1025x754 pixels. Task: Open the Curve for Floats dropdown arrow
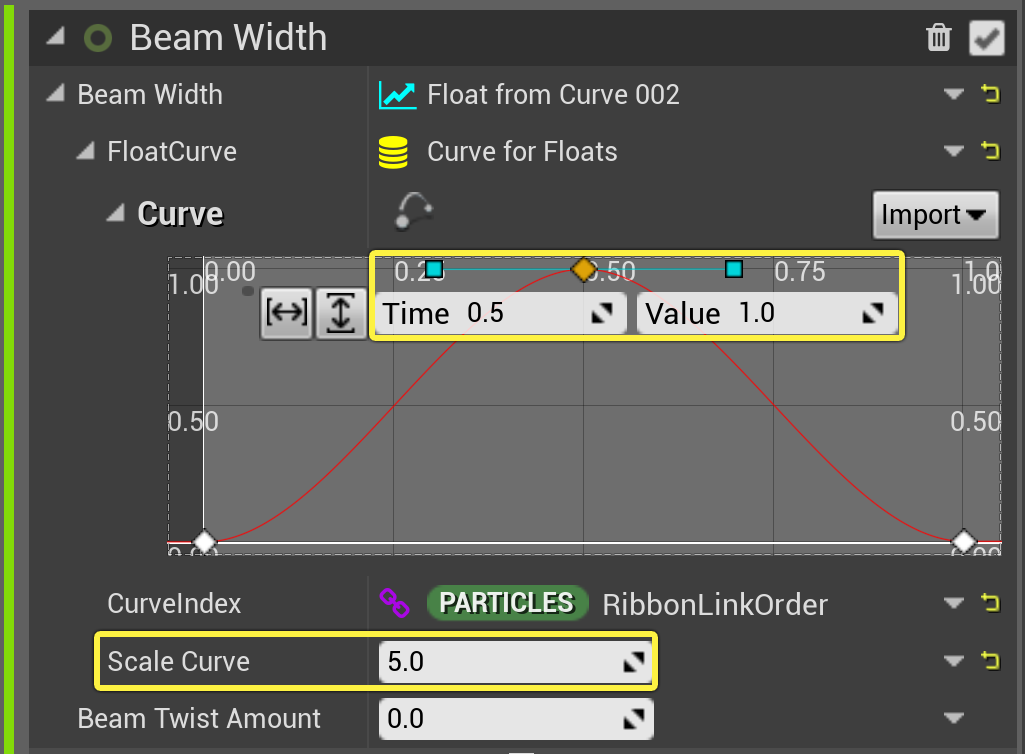point(954,151)
